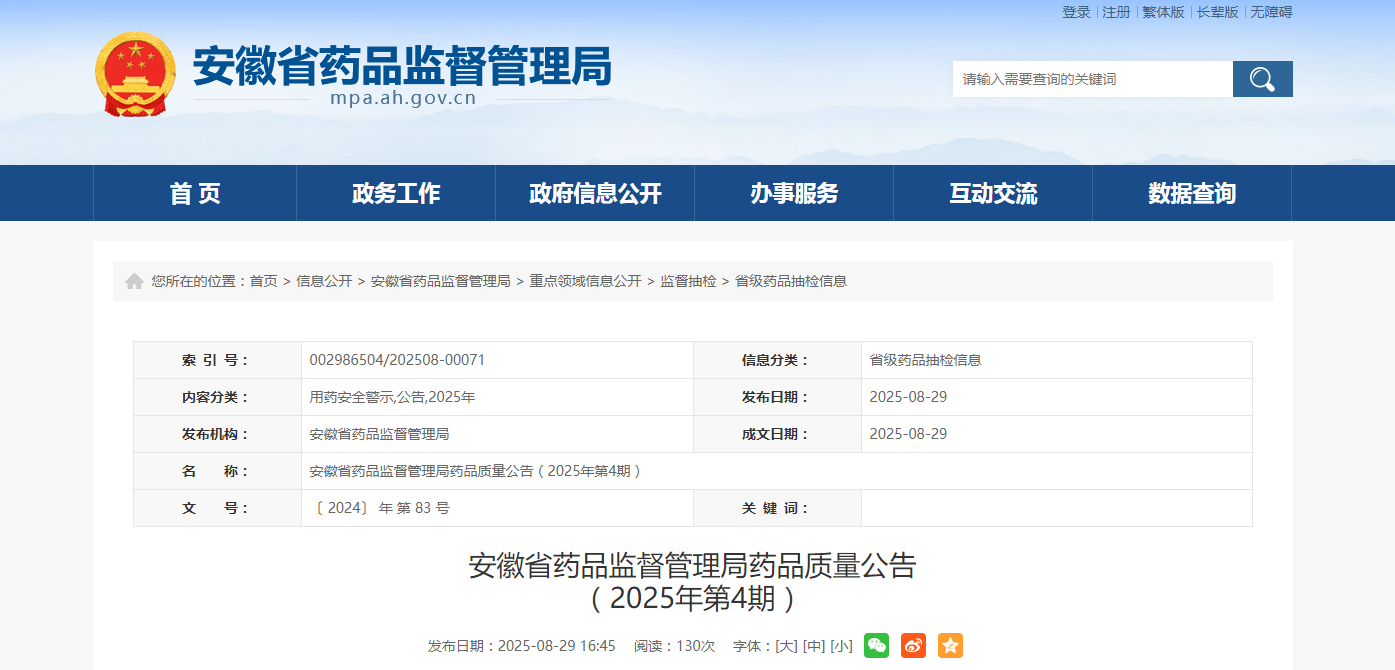Go to 监督抽检 in breadcrumb

pyautogui.click(x=688, y=281)
